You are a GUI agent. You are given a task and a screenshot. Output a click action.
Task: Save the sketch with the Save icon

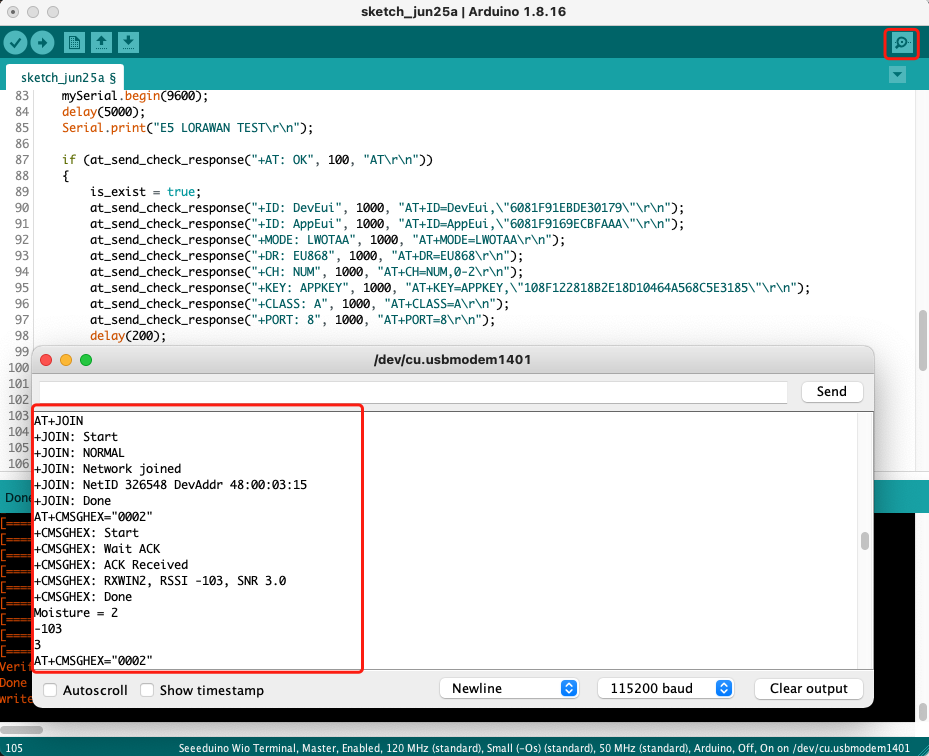click(x=129, y=43)
